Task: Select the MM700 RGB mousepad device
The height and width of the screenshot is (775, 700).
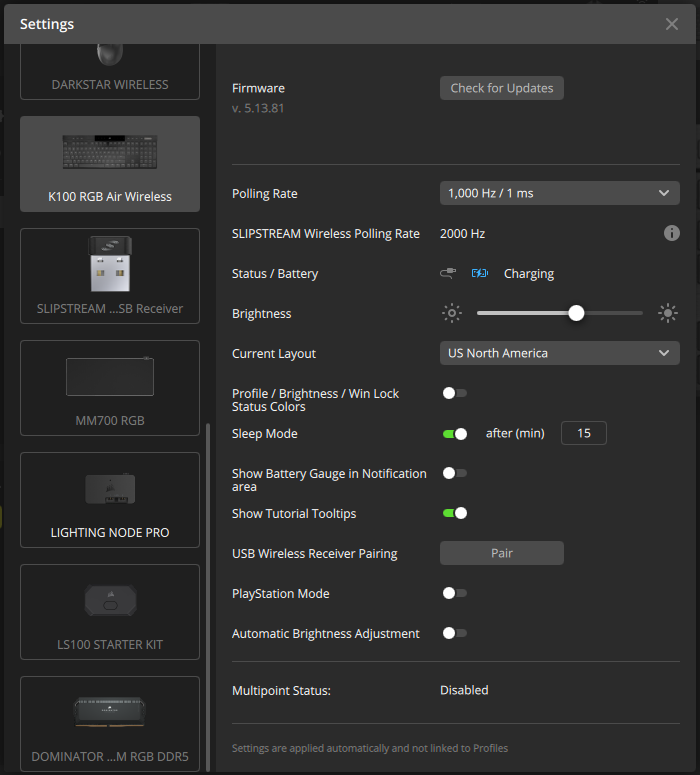Action: [110, 388]
